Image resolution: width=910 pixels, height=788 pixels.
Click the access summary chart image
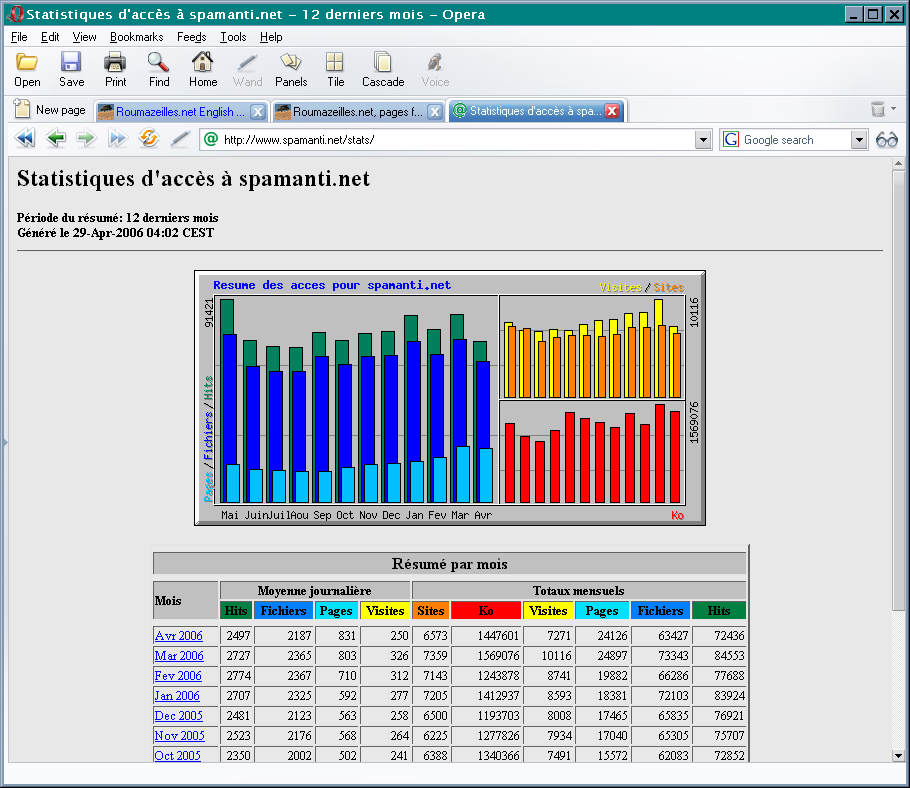click(x=450, y=398)
